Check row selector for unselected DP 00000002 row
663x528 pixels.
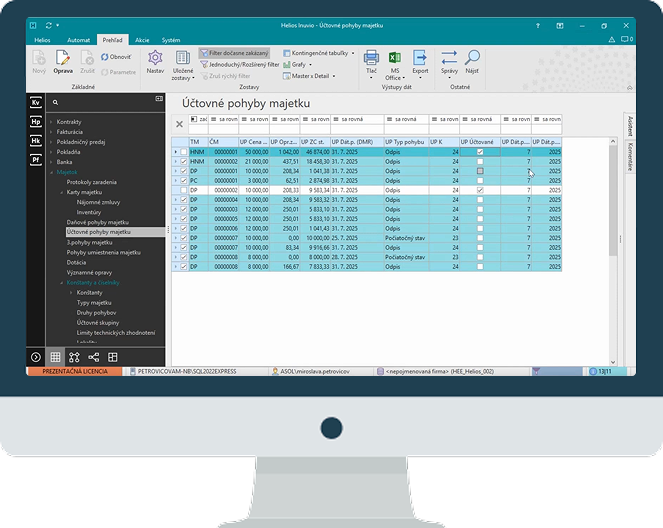[x=183, y=189]
